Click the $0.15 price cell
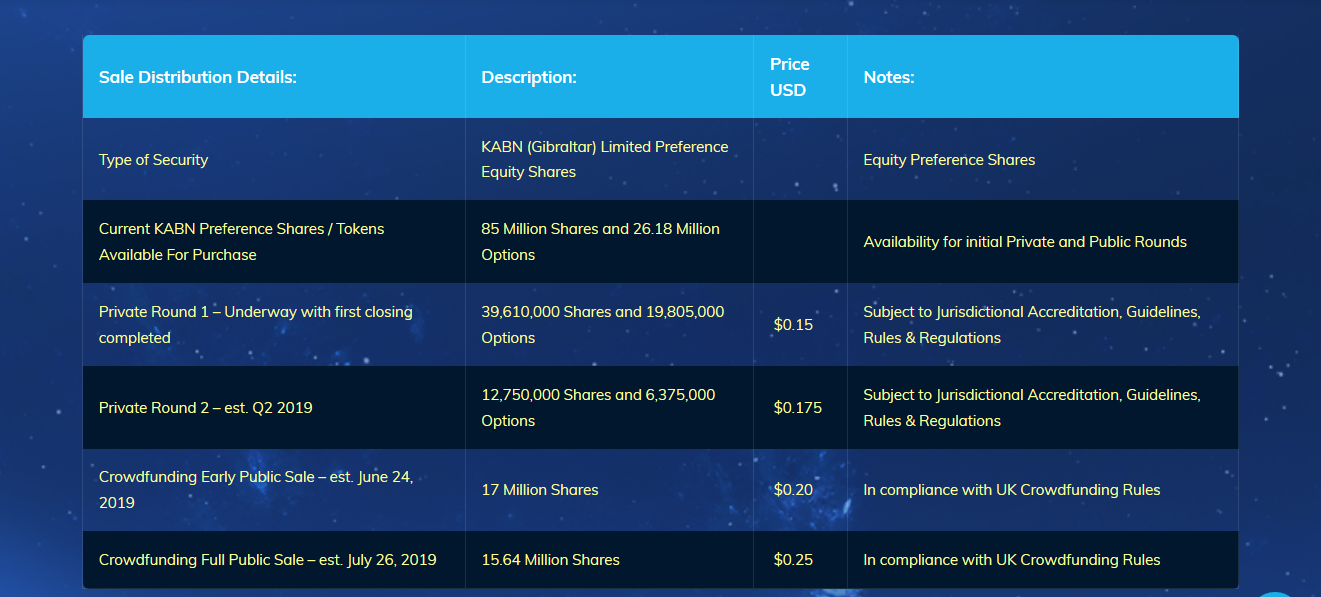Screen dimensions: 1321x597 point(793,325)
